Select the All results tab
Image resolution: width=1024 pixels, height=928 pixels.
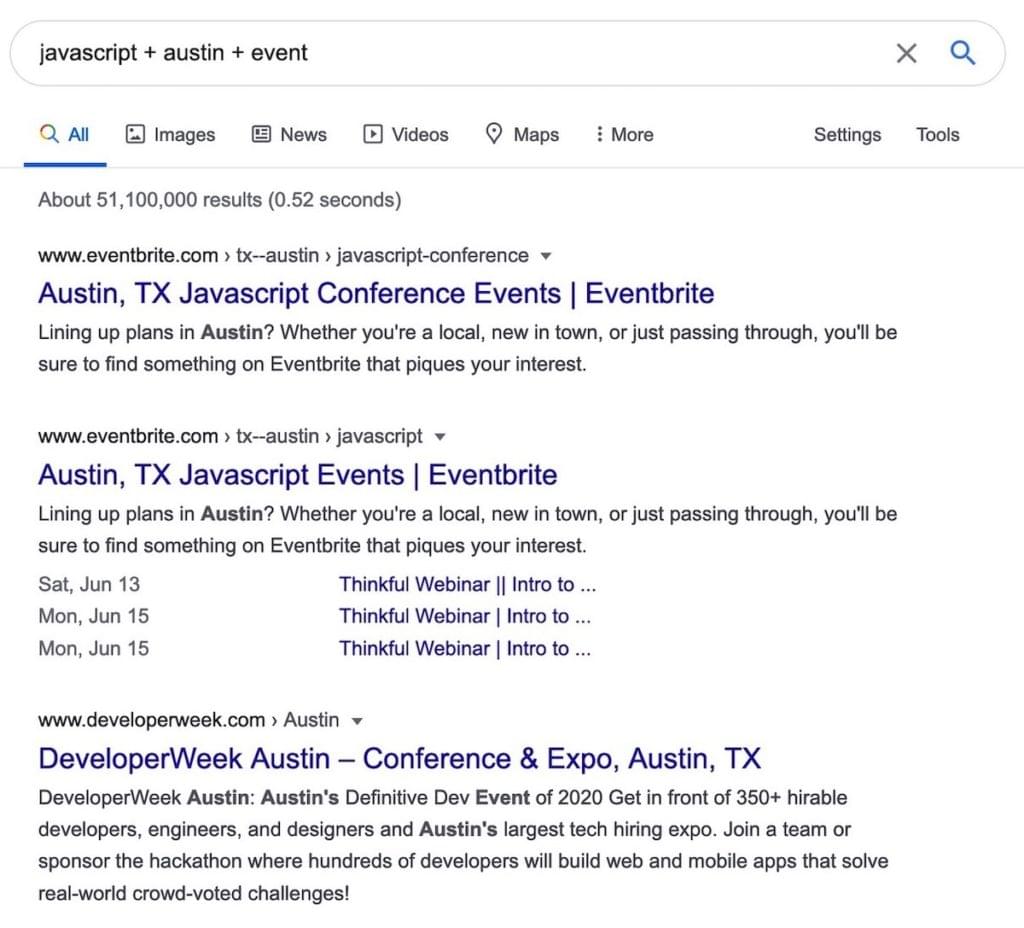(x=66, y=134)
